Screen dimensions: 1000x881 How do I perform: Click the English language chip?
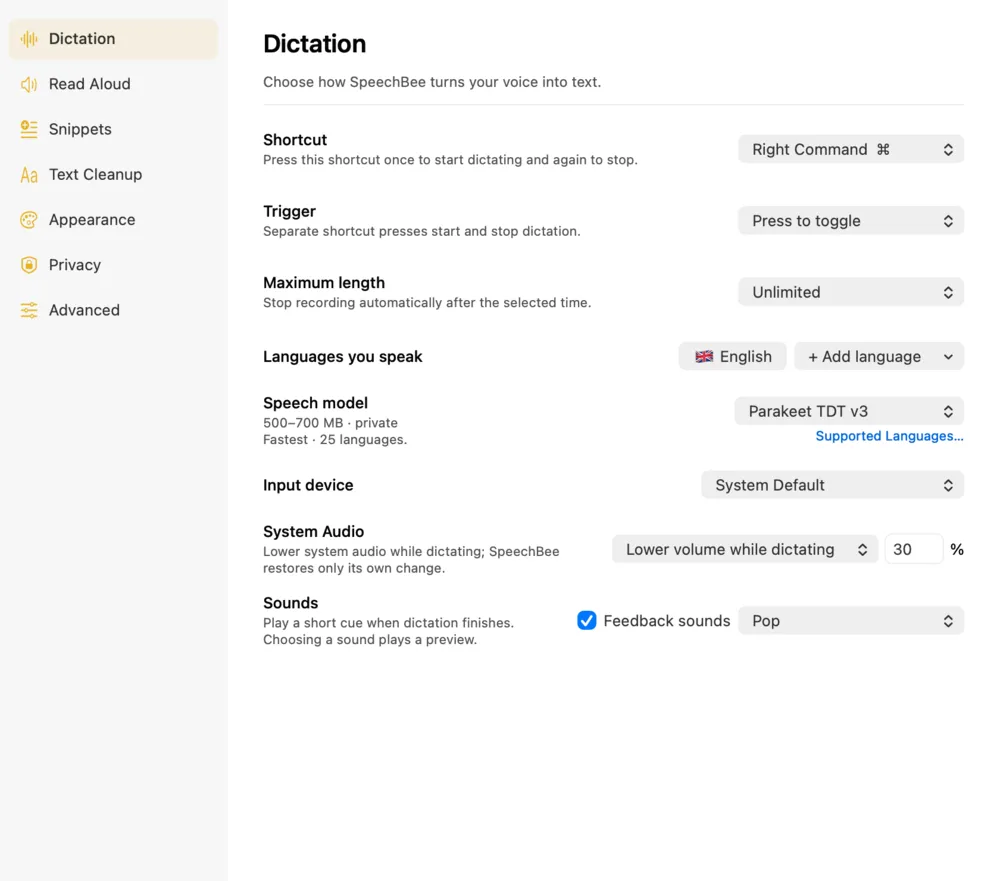click(732, 357)
